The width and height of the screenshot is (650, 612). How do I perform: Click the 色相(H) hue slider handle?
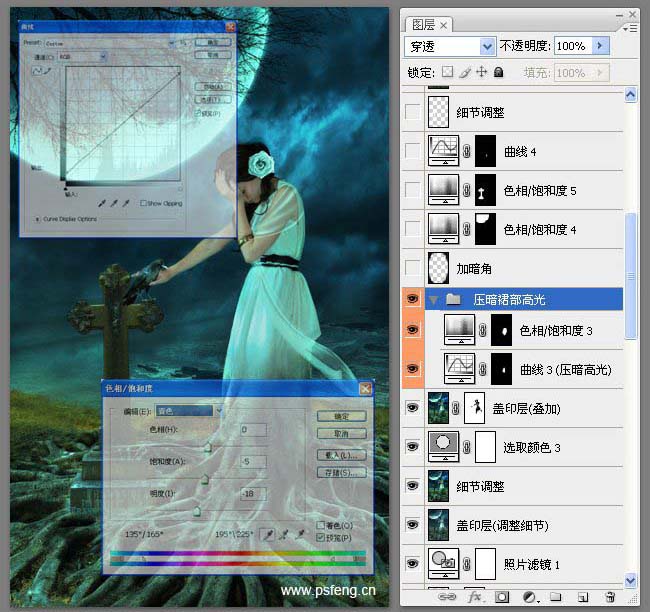208,447
